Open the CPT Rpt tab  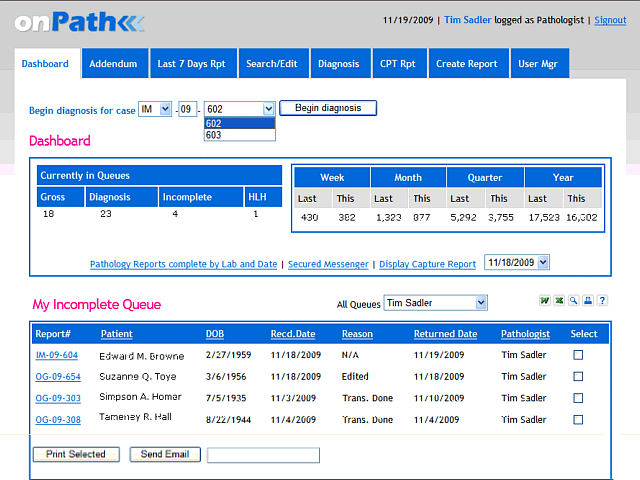pyautogui.click(x=398, y=64)
